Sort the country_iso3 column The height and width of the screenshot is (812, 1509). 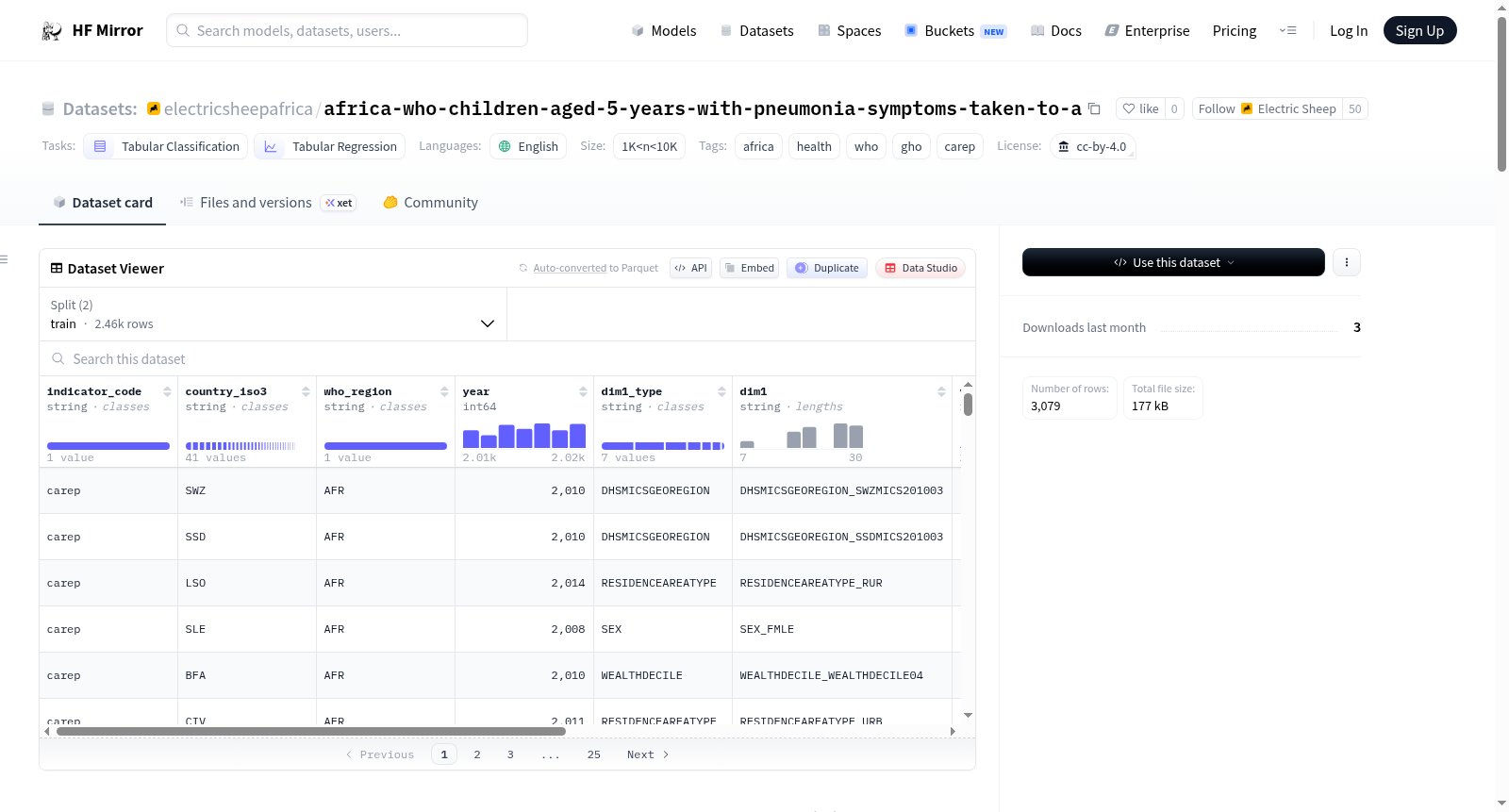(x=306, y=391)
